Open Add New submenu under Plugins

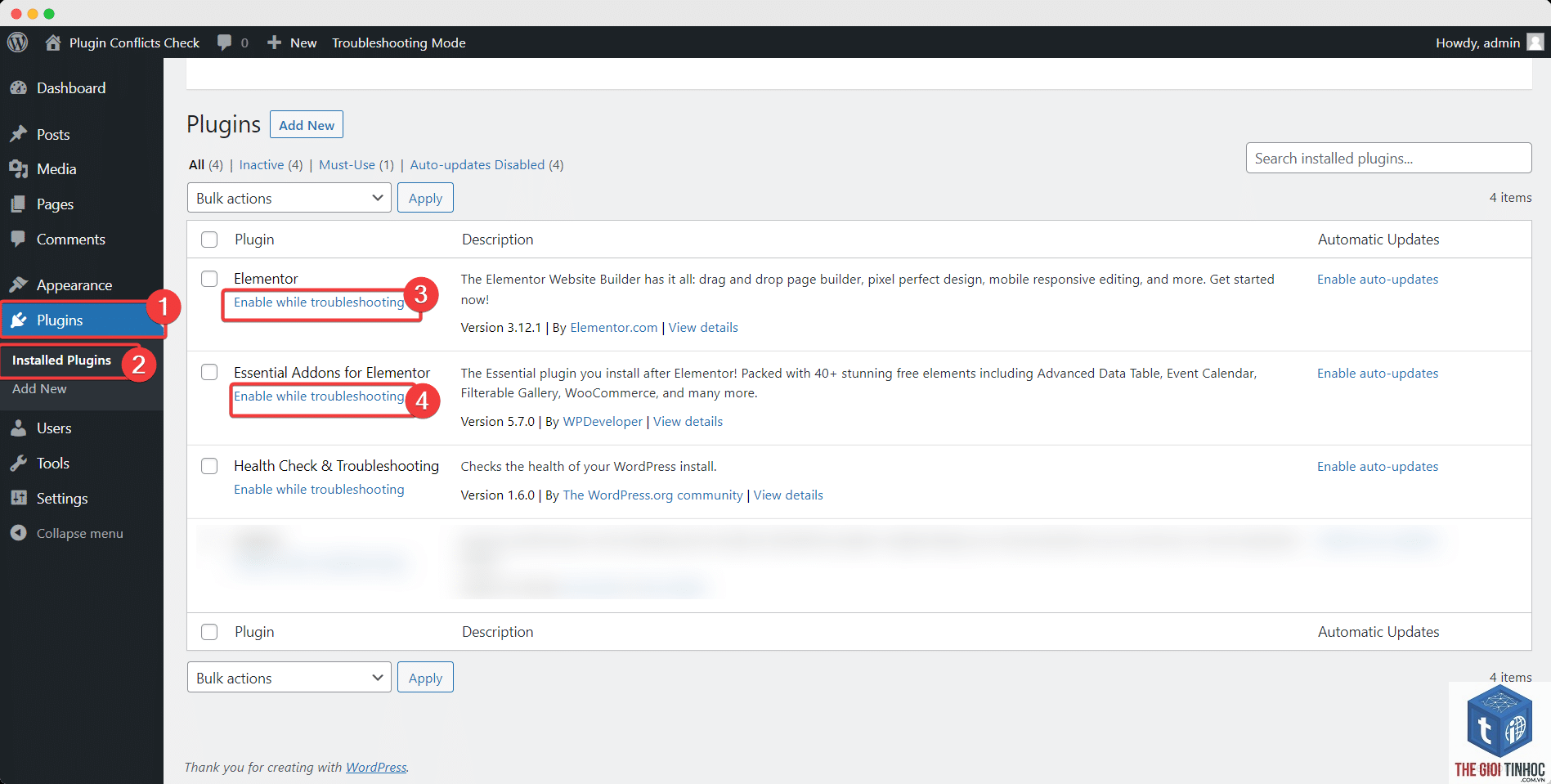point(39,389)
